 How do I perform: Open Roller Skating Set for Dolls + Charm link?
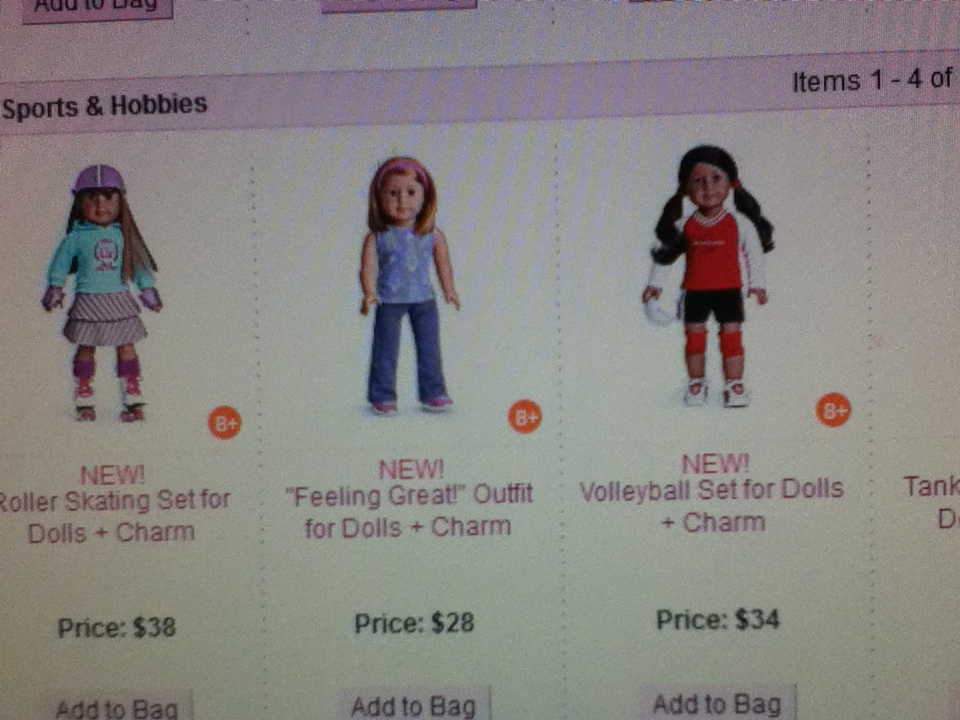click(113, 516)
